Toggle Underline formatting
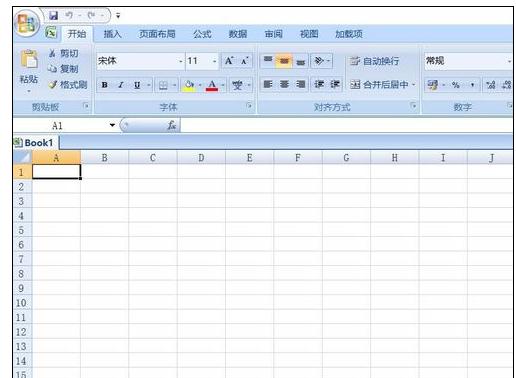 point(137,85)
